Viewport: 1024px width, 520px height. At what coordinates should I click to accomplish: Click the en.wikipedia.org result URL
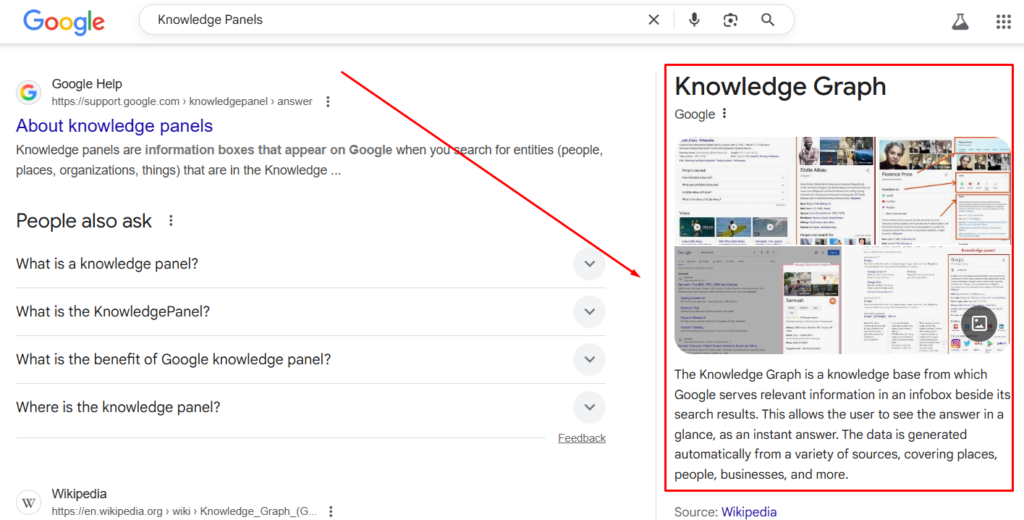[x=184, y=511]
